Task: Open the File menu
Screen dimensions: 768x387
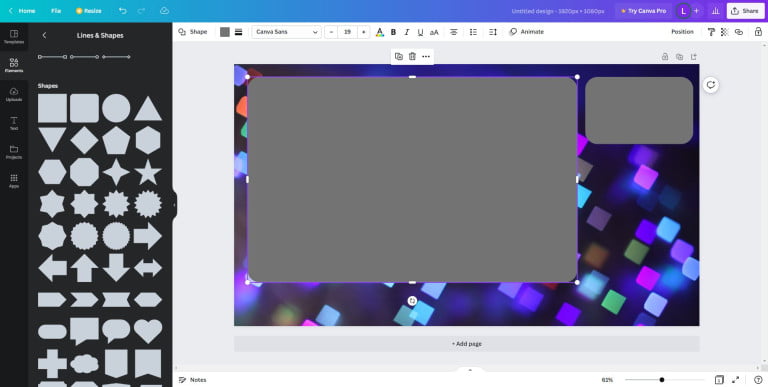Action: point(56,11)
